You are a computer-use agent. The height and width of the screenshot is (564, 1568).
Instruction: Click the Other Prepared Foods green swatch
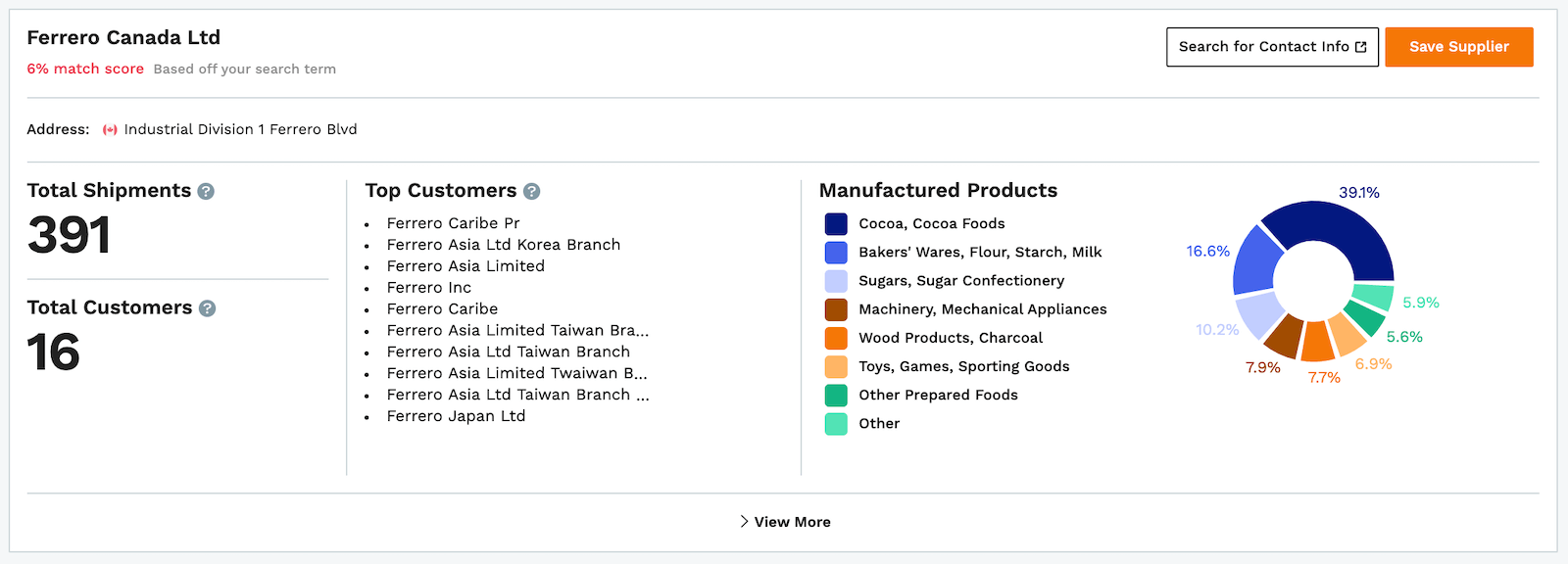point(836,395)
